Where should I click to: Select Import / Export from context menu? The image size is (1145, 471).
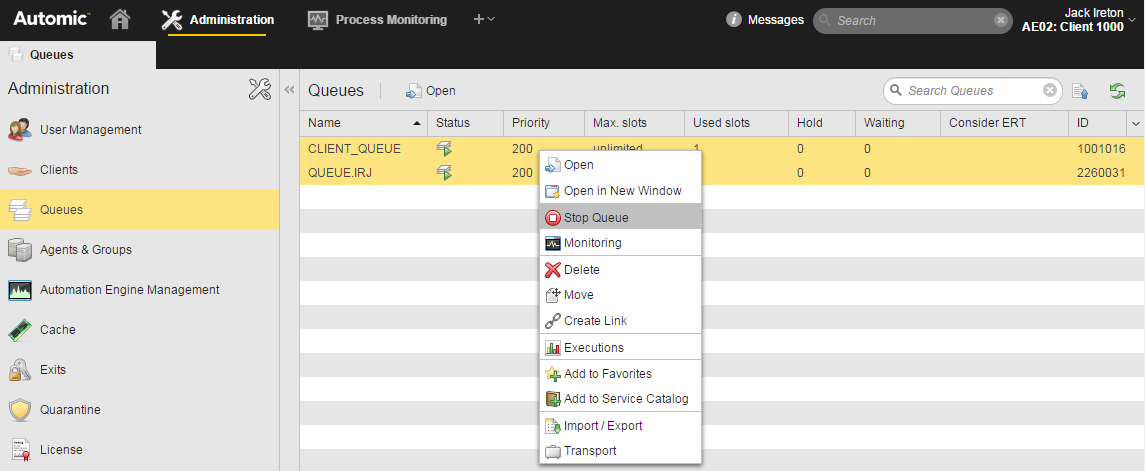[x=603, y=425]
